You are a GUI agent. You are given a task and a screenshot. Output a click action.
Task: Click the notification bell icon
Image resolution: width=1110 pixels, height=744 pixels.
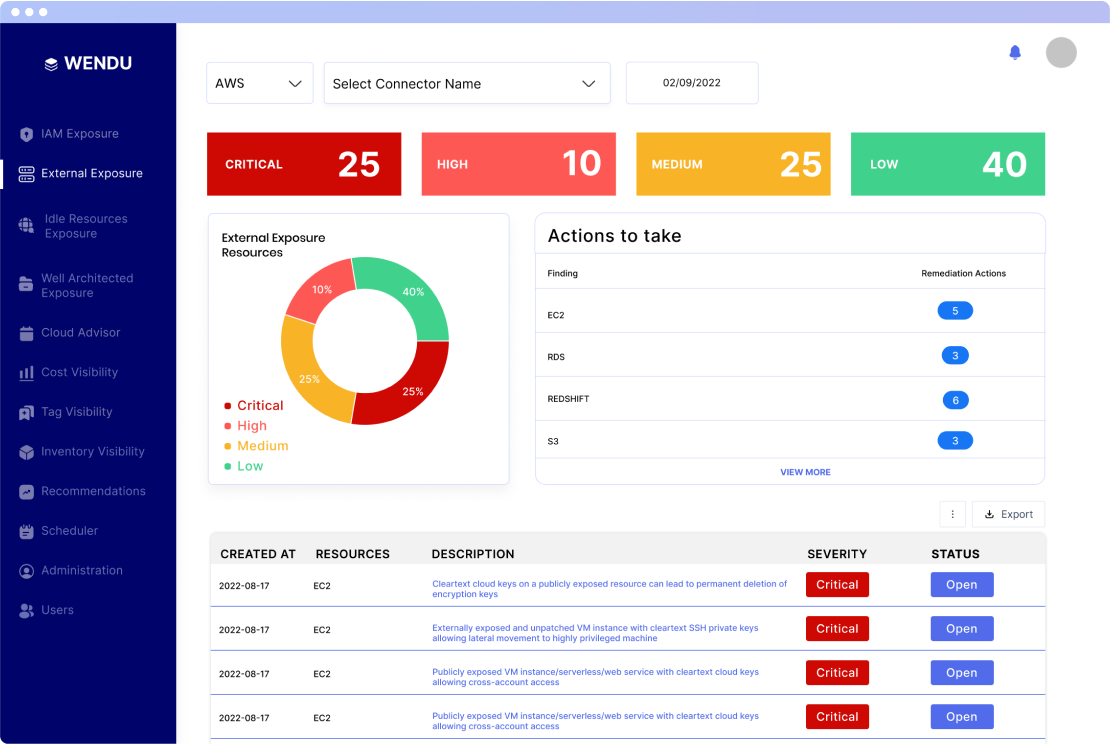pos(1014,53)
